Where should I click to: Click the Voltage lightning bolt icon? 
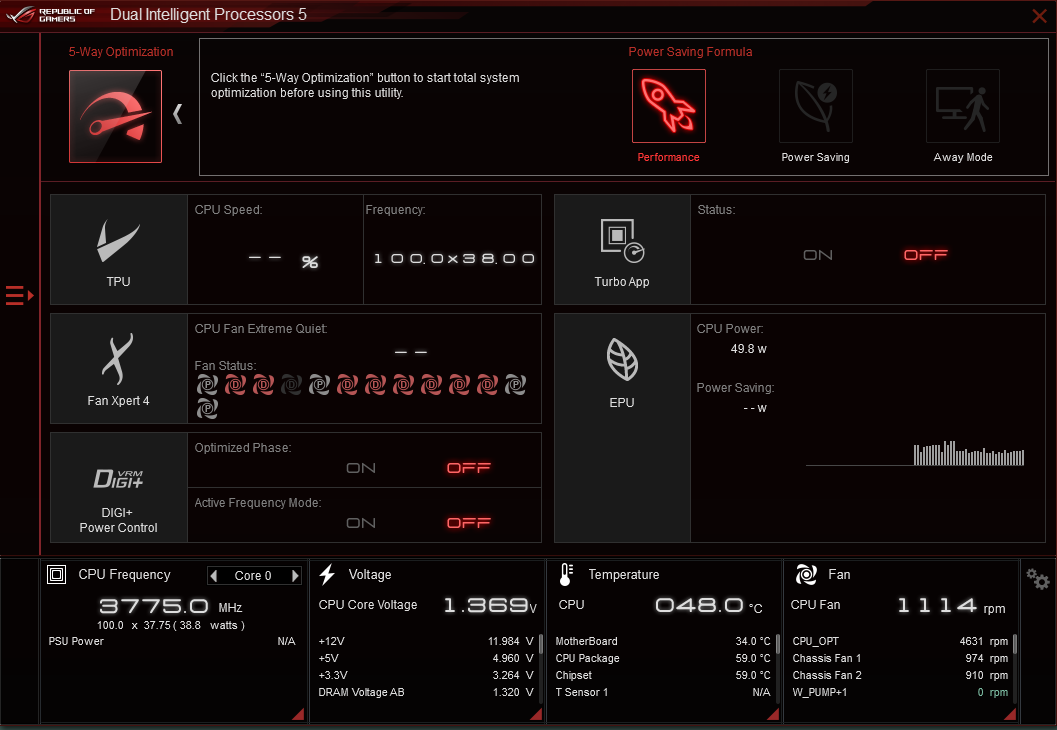point(327,574)
